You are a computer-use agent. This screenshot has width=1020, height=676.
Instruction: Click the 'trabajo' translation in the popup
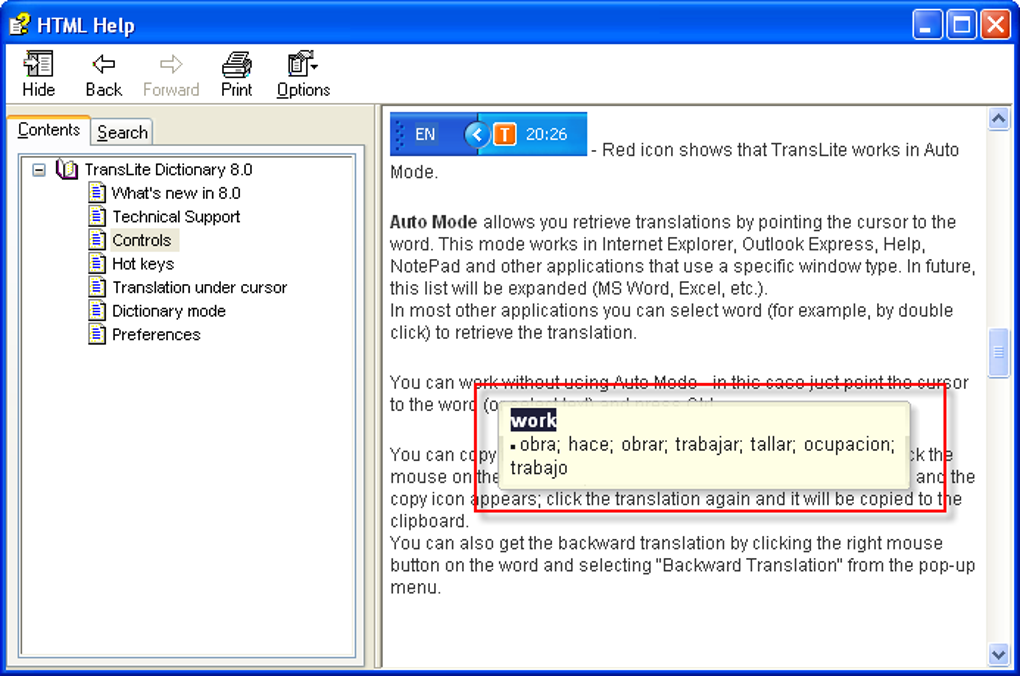tap(539, 468)
